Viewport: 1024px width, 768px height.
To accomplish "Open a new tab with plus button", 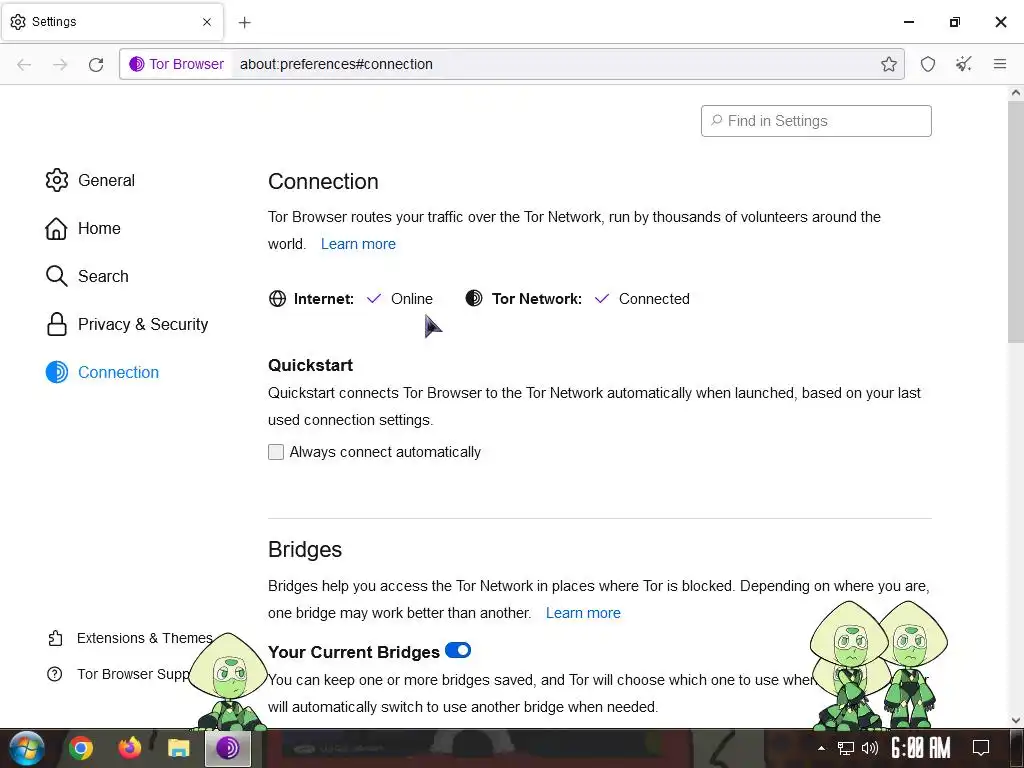I will click(244, 22).
